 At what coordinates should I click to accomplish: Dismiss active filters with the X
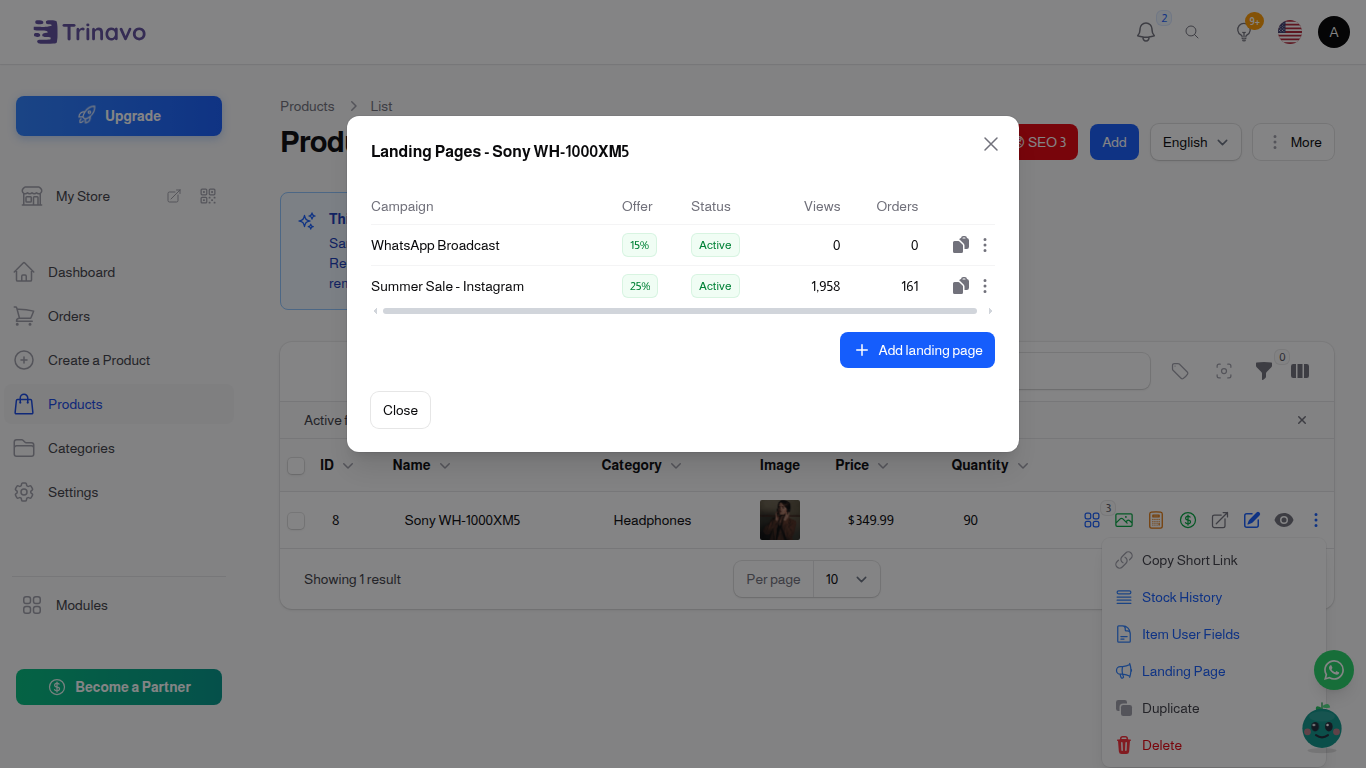click(1302, 420)
